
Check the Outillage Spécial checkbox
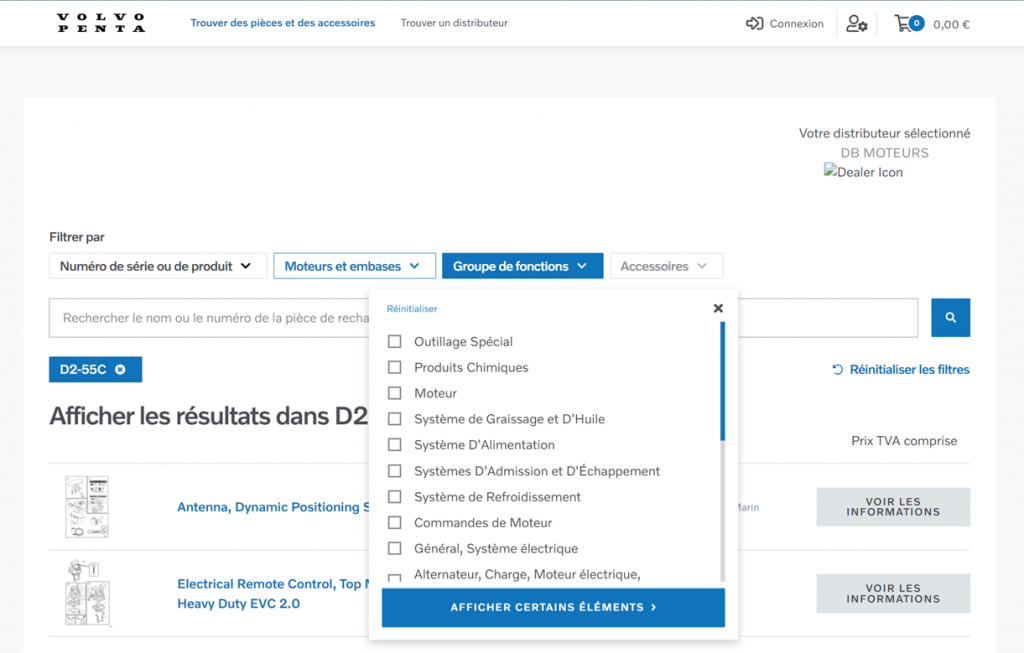click(395, 342)
